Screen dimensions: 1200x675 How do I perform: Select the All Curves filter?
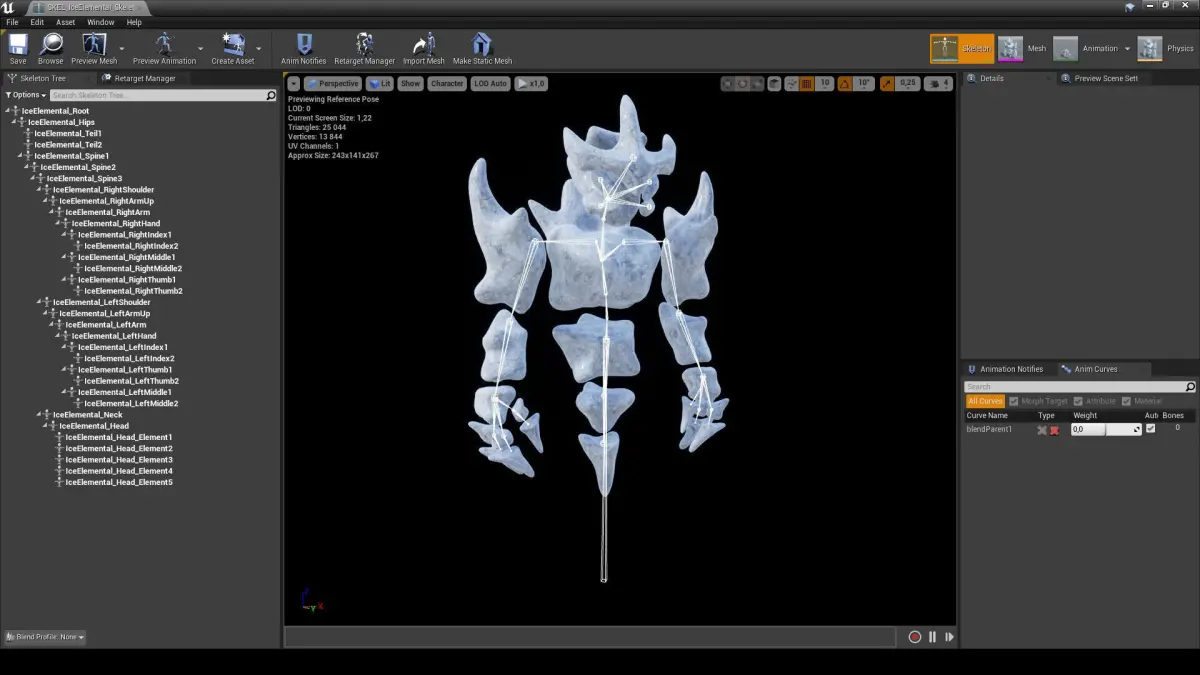pyautogui.click(x=985, y=401)
